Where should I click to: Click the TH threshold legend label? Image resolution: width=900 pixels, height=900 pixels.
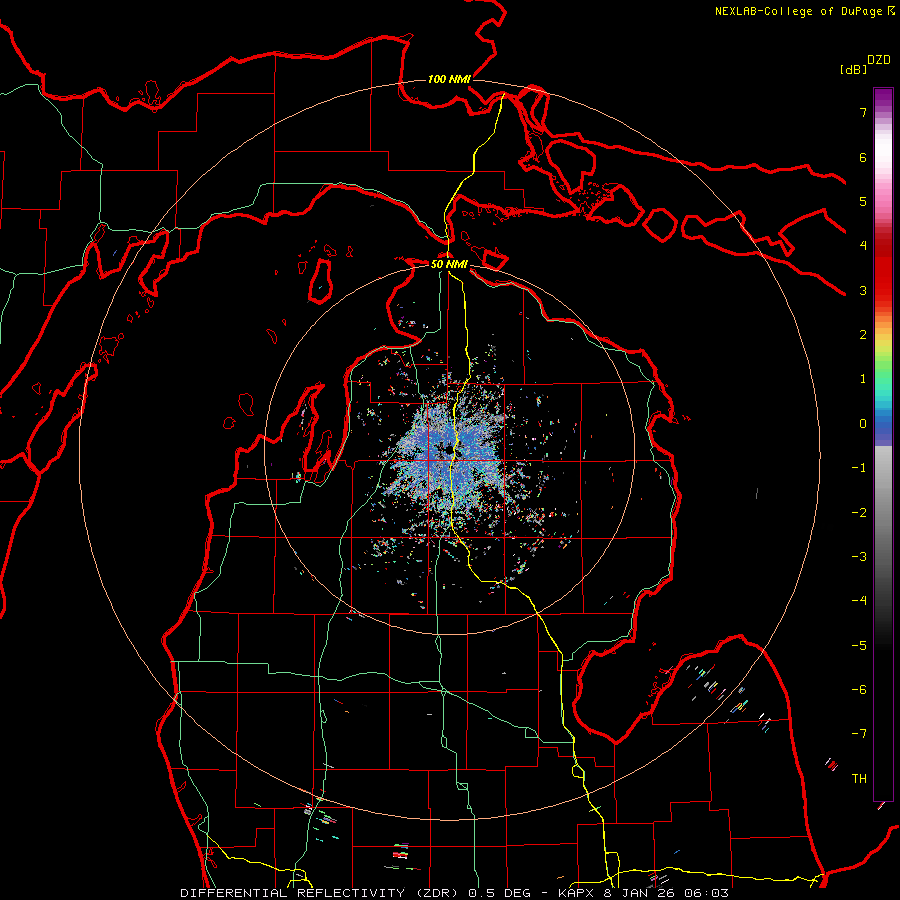(859, 779)
